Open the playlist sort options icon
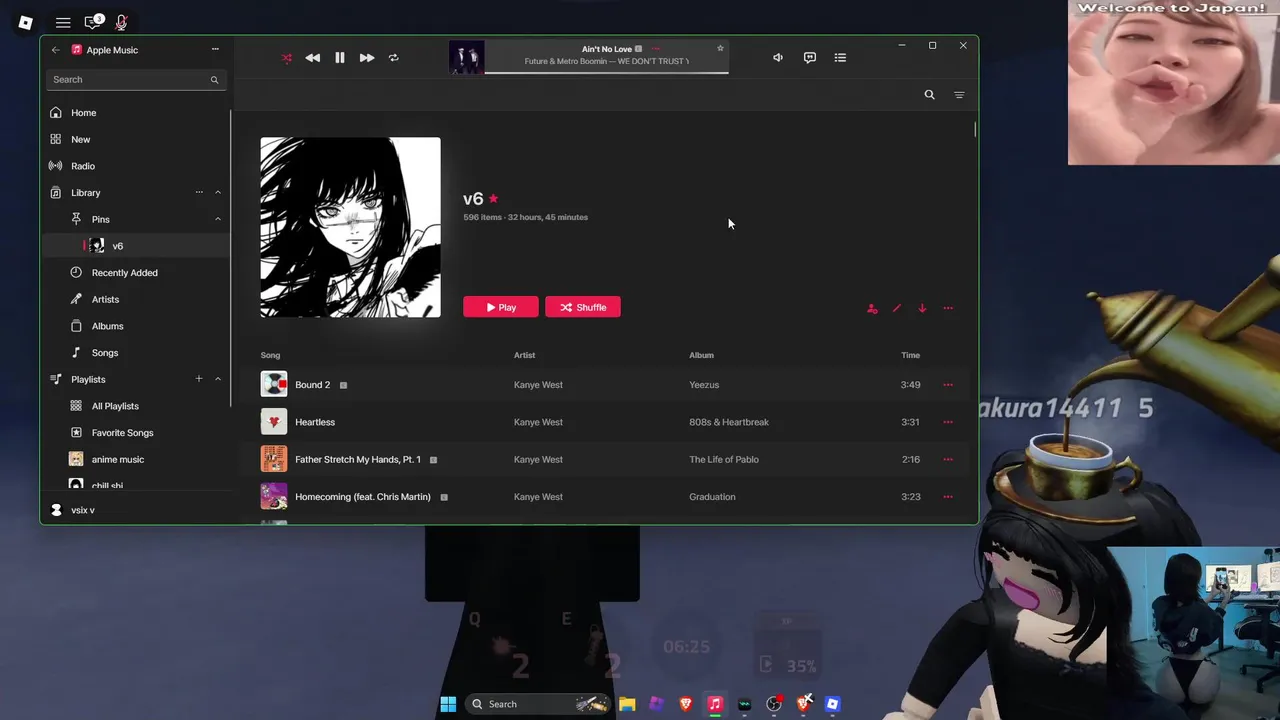This screenshot has width=1280, height=720. click(959, 95)
